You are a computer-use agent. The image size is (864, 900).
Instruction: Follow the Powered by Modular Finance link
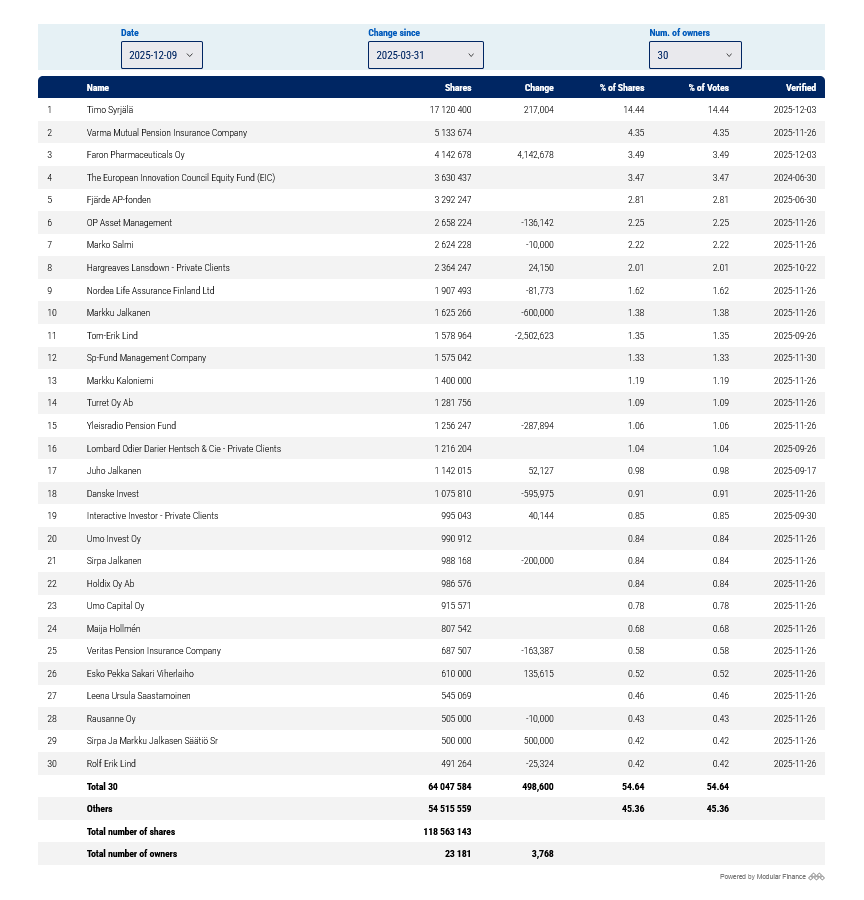[762, 877]
